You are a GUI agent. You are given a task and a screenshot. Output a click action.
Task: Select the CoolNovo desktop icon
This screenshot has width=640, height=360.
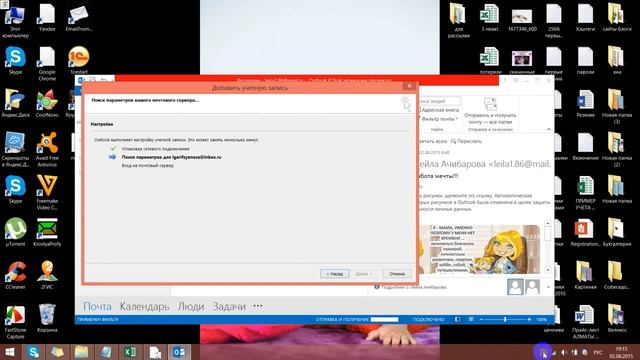[x=47, y=104]
